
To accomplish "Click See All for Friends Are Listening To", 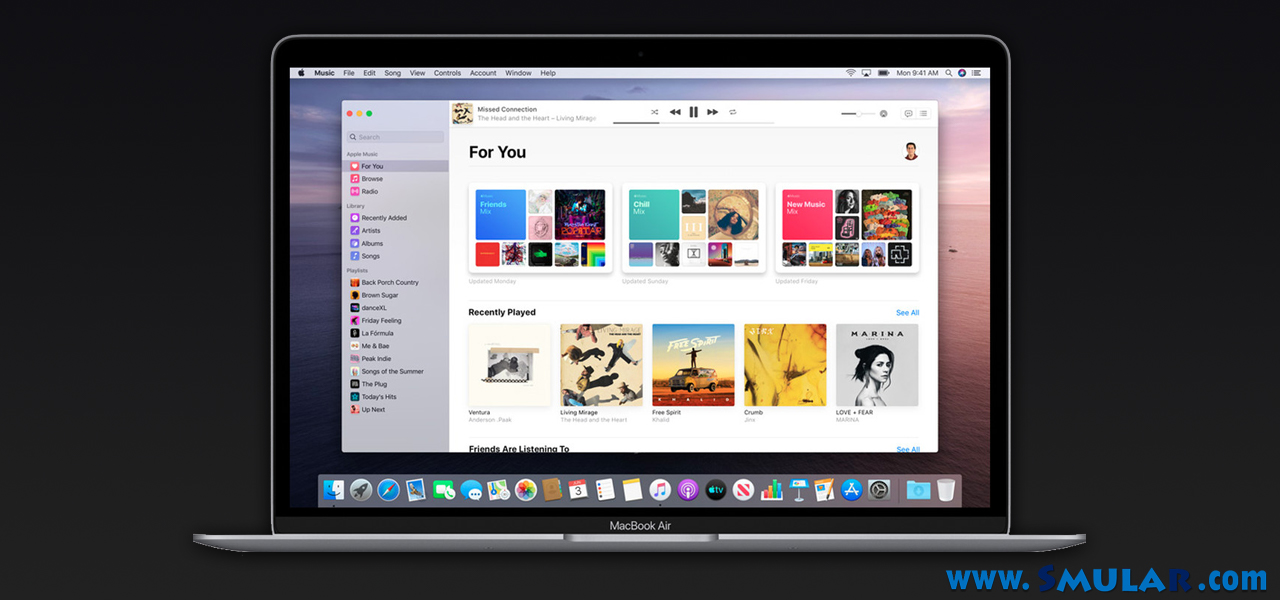I will (907, 449).
